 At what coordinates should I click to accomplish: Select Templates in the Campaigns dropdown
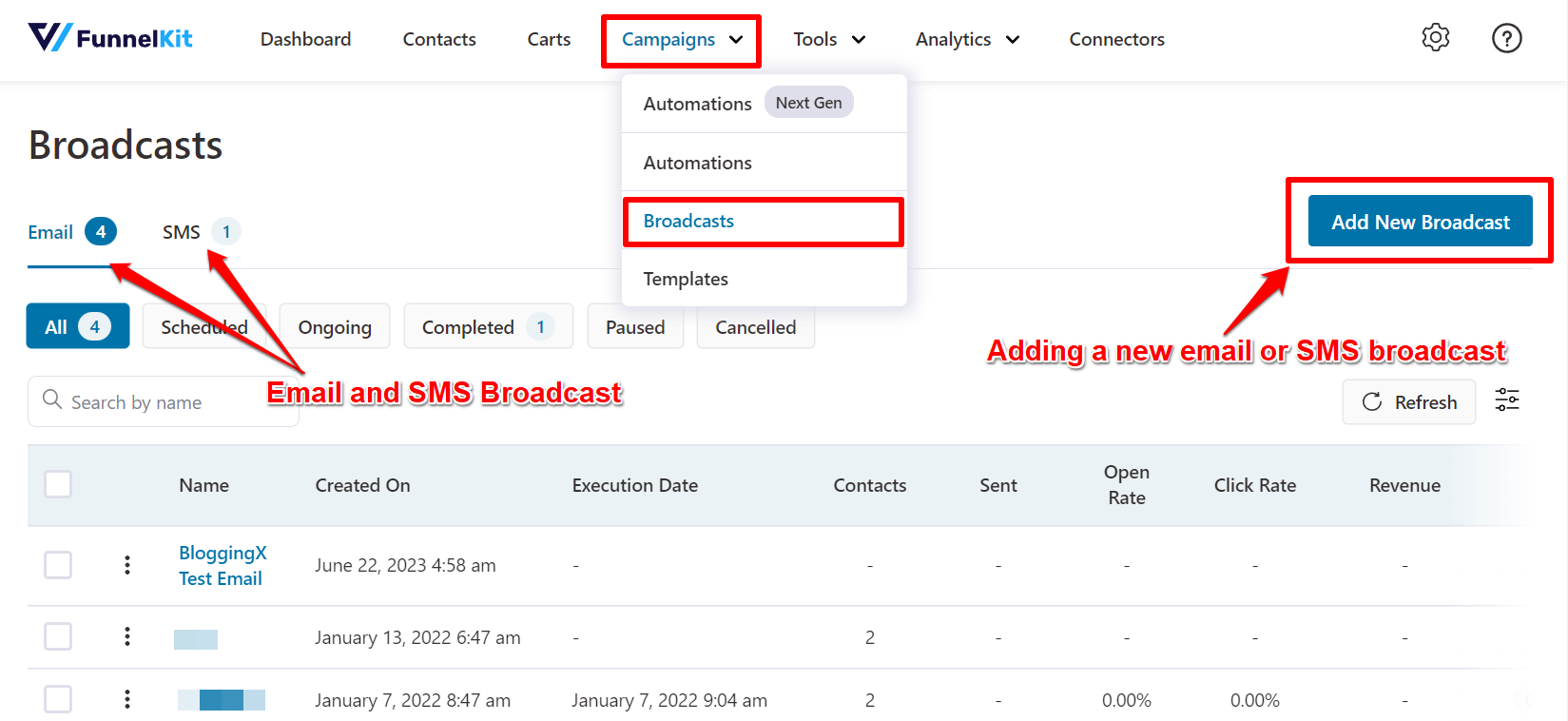coord(764,279)
